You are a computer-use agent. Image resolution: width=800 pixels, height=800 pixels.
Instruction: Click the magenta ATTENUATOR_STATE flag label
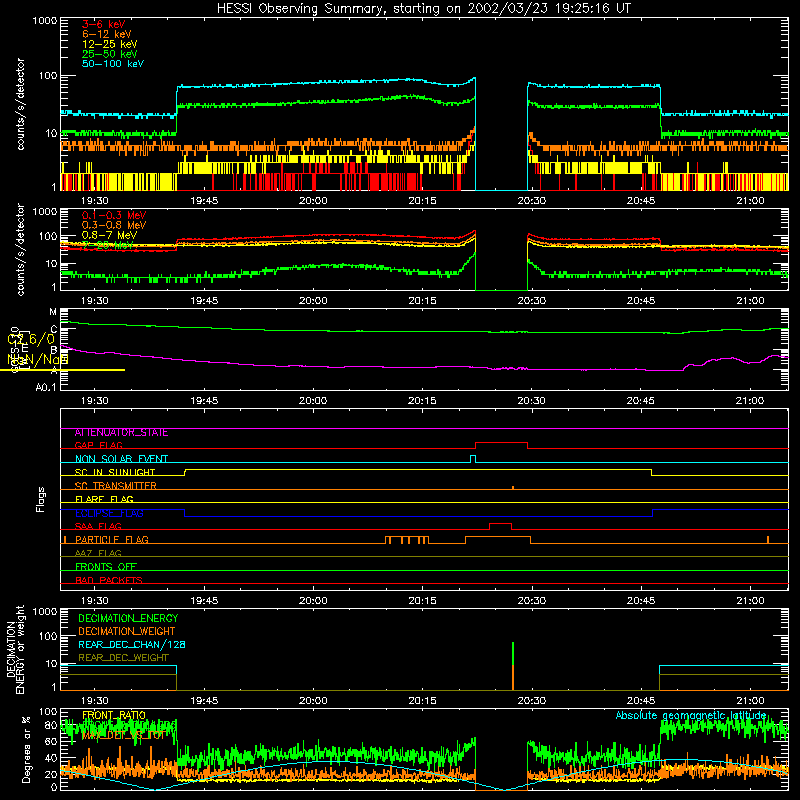(121, 433)
